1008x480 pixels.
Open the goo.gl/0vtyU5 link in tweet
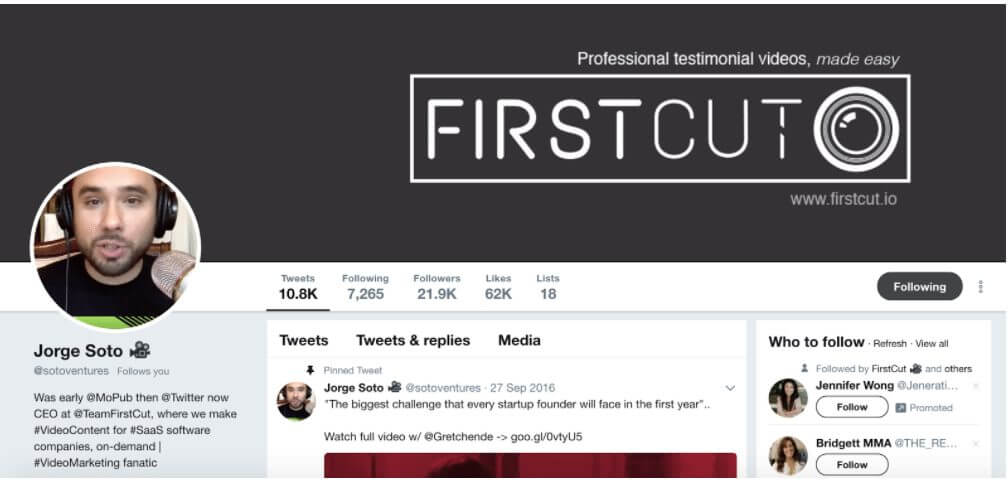click(x=546, y=437)
